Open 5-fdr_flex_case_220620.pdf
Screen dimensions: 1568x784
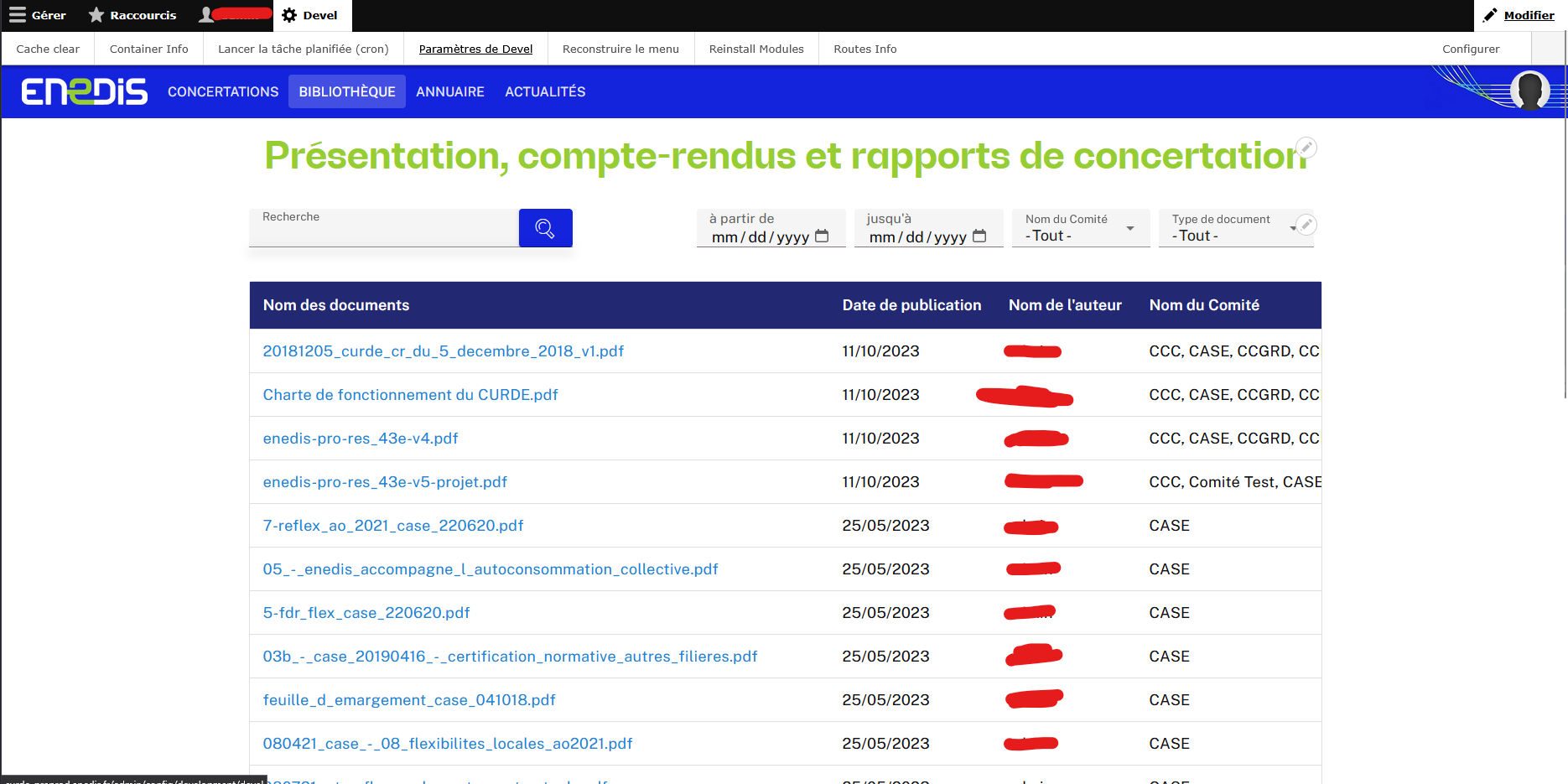coord(366,613)
